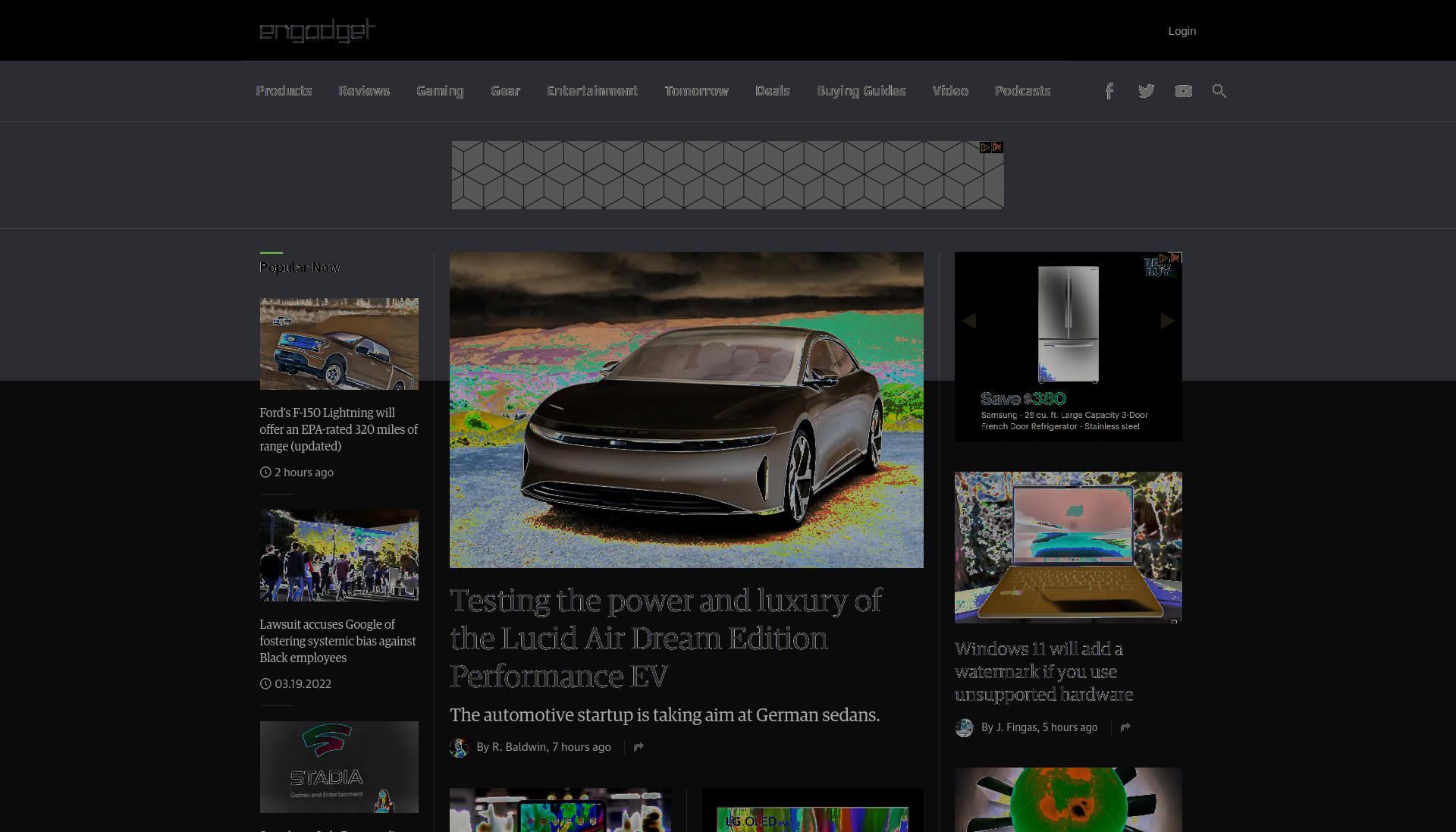This screenshot has width=1456, height=832.
Task: Click the Login link
Action: coord(1181,31)
